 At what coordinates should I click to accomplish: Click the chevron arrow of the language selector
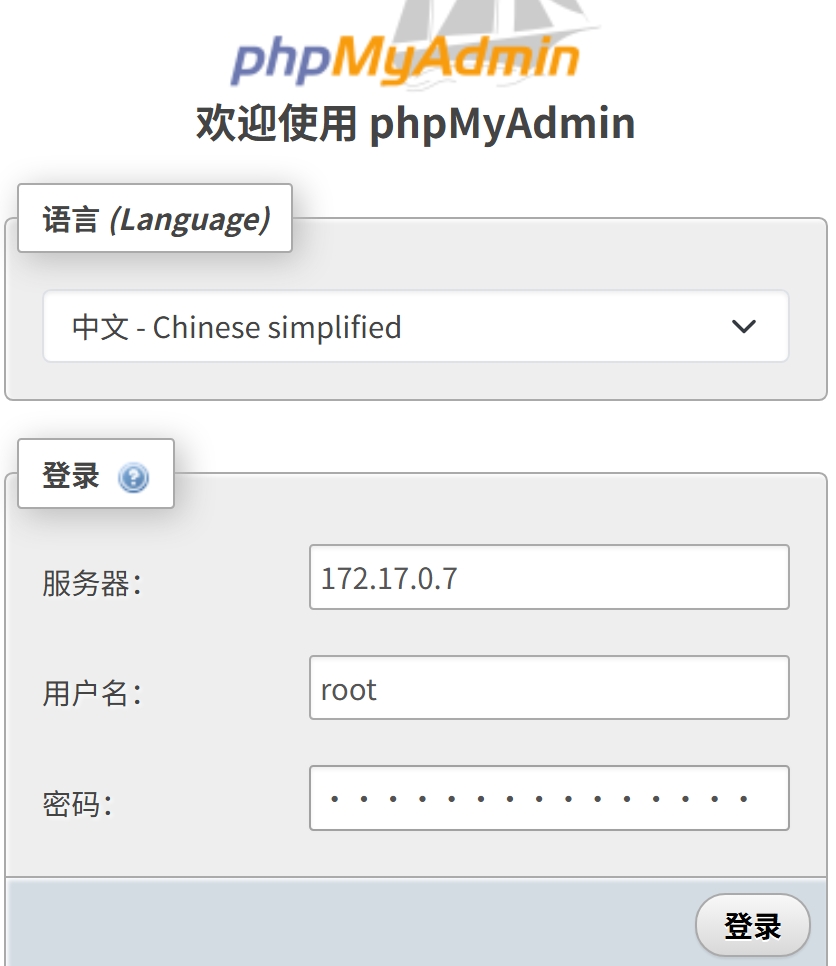[743, 326]
